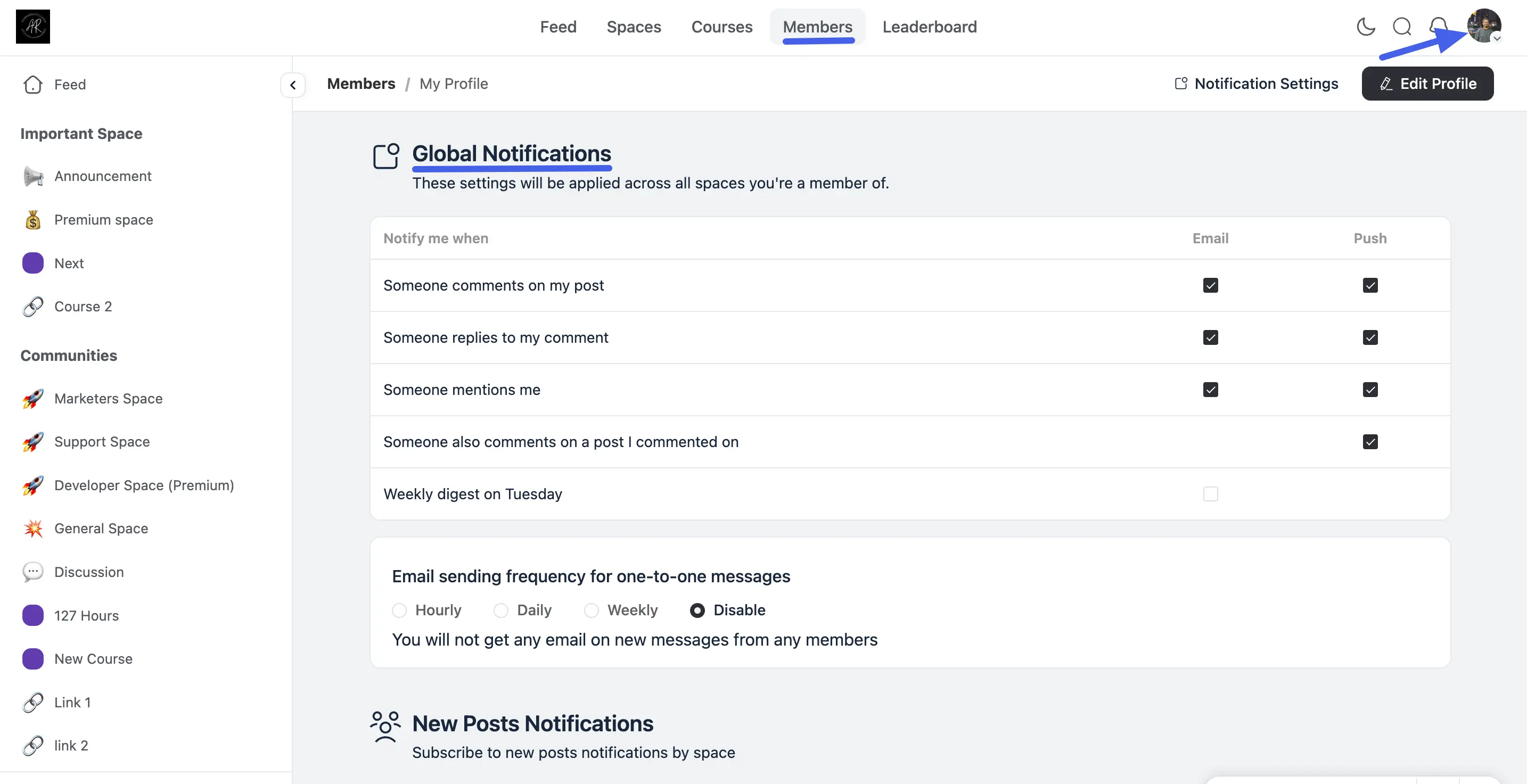Screen dimensions: 1527x784
Task: Select Weekly email frequency
Action: pos(591,610)
